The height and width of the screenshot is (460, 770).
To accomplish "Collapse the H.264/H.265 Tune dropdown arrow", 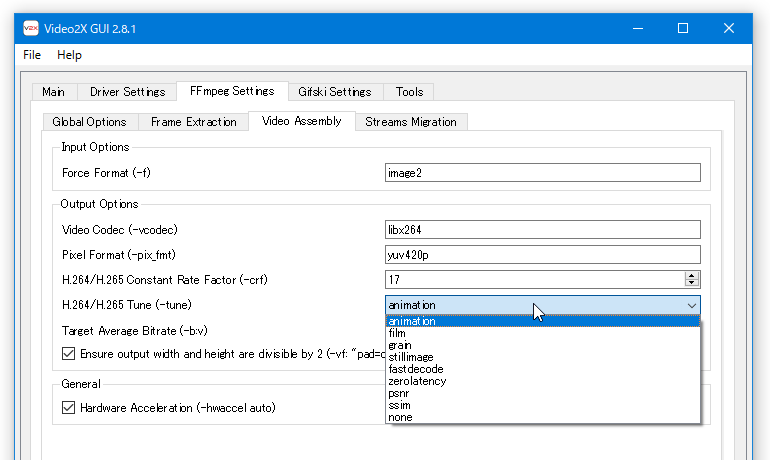I will click(x=691, y=305).
